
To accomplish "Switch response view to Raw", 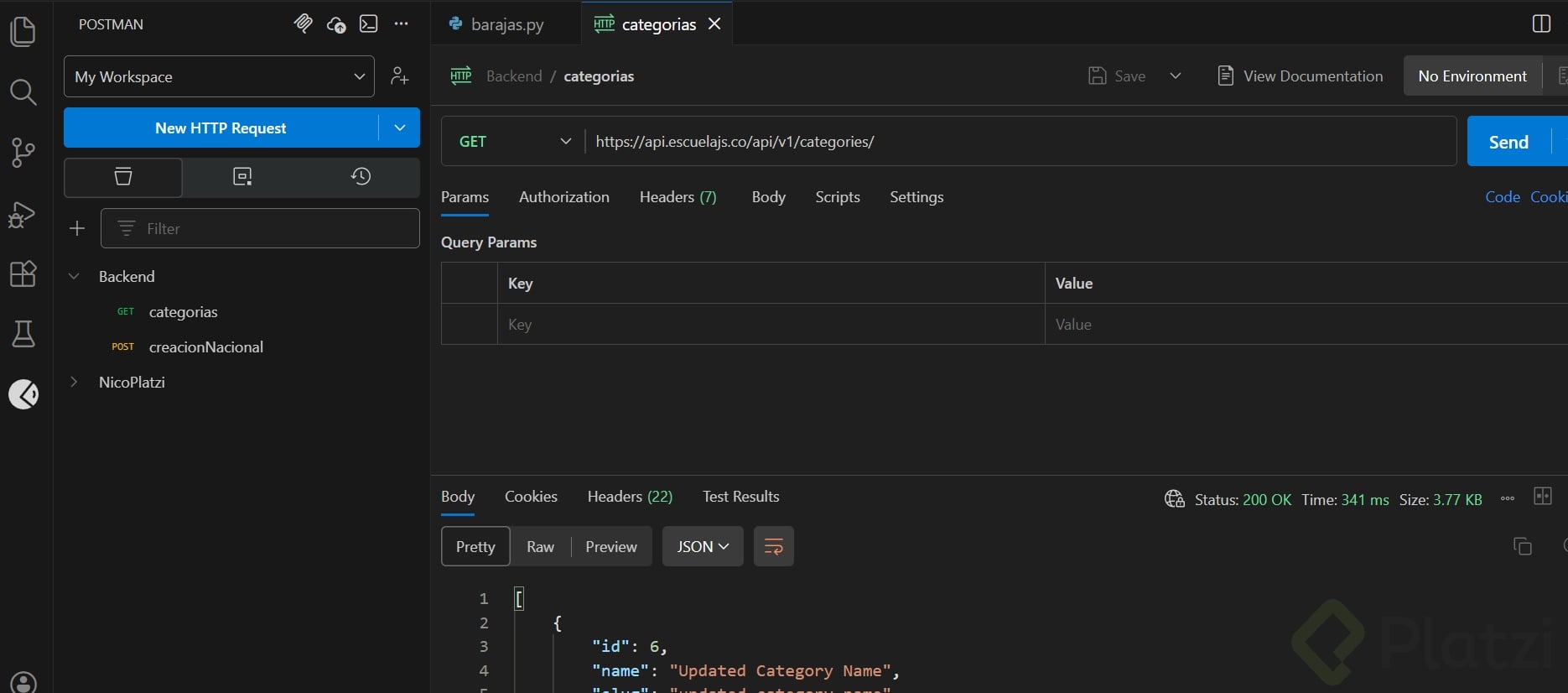I will pyautogui.click(x=540, y=547).
